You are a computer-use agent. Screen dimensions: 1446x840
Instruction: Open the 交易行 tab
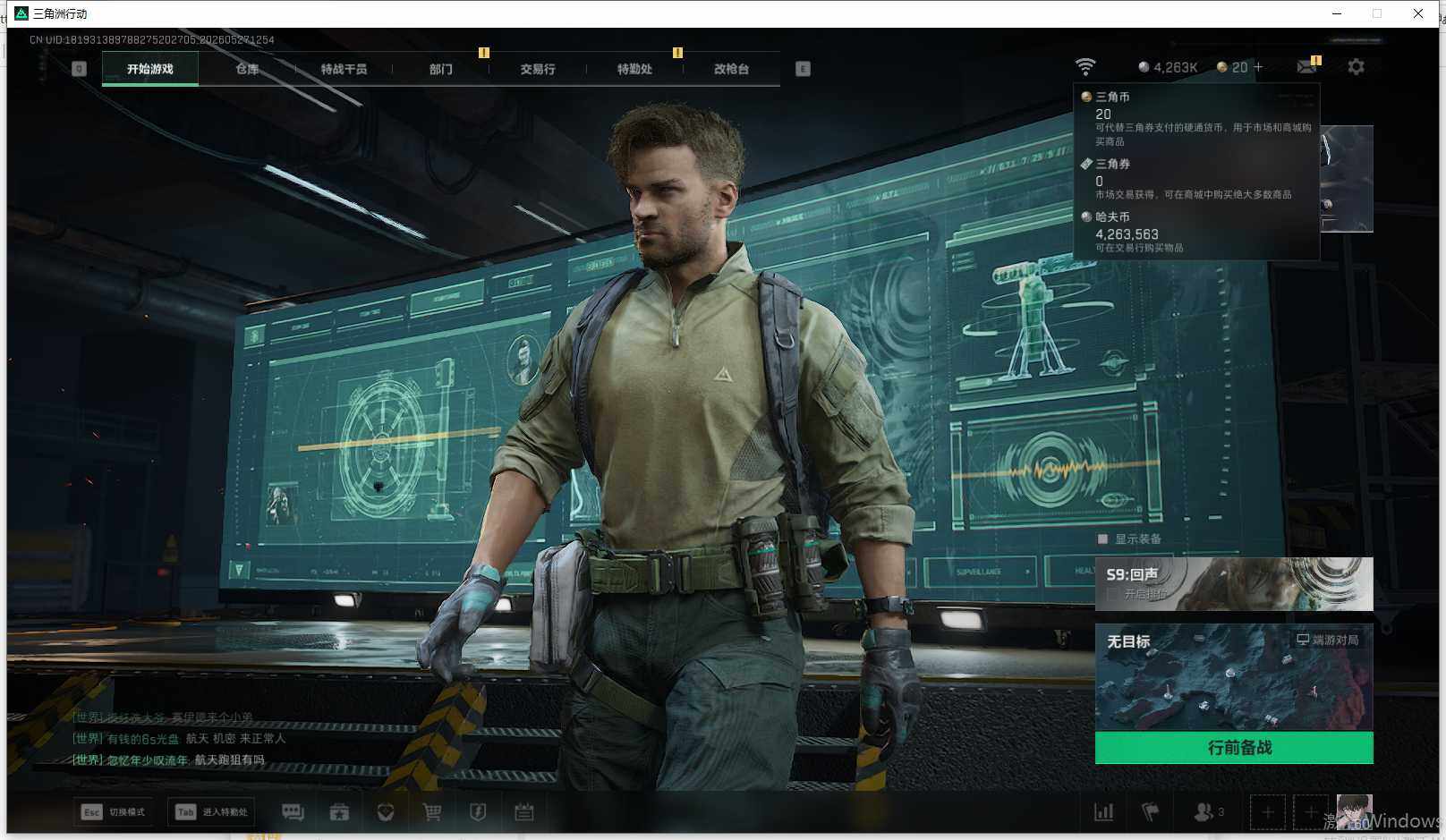[x=538, y=69]
